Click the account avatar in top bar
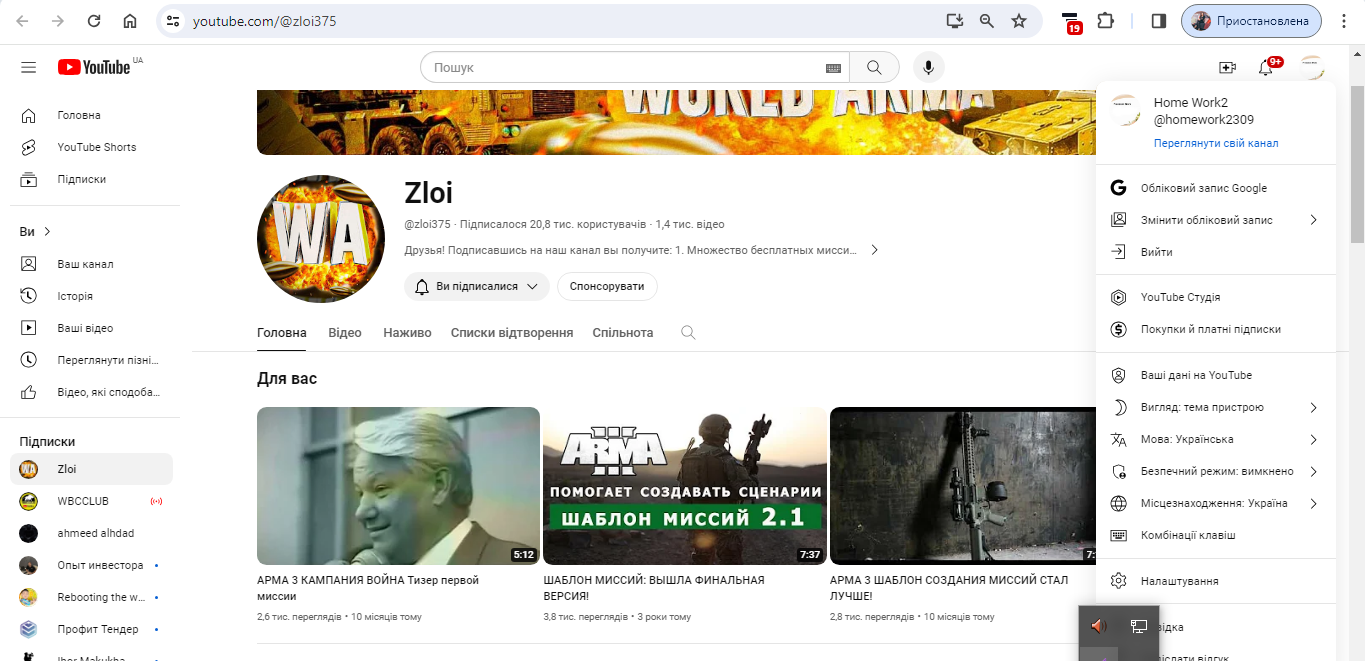 pos(1312,67)
